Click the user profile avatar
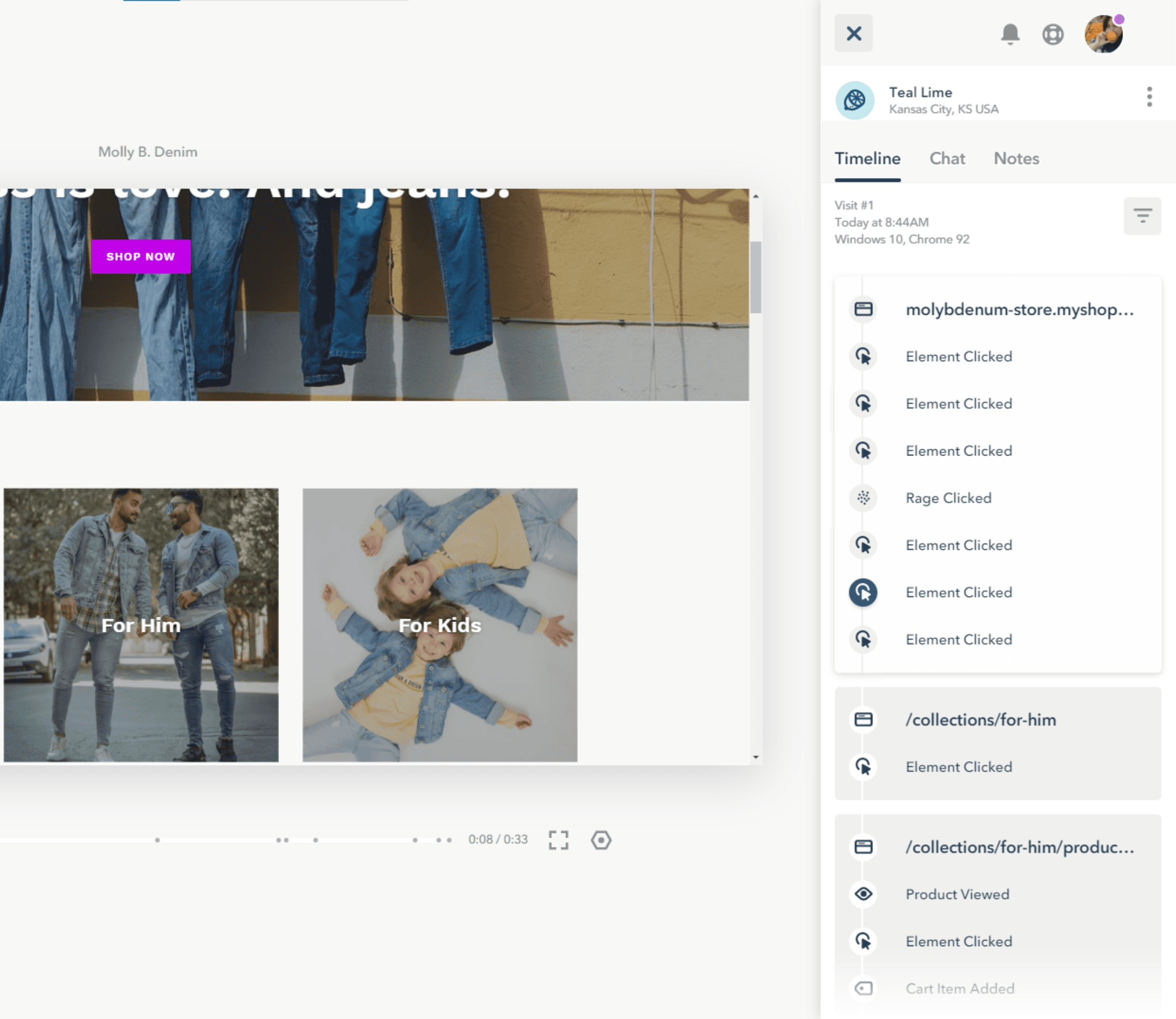The image size is (1176, 1019). coord(1103,34)
